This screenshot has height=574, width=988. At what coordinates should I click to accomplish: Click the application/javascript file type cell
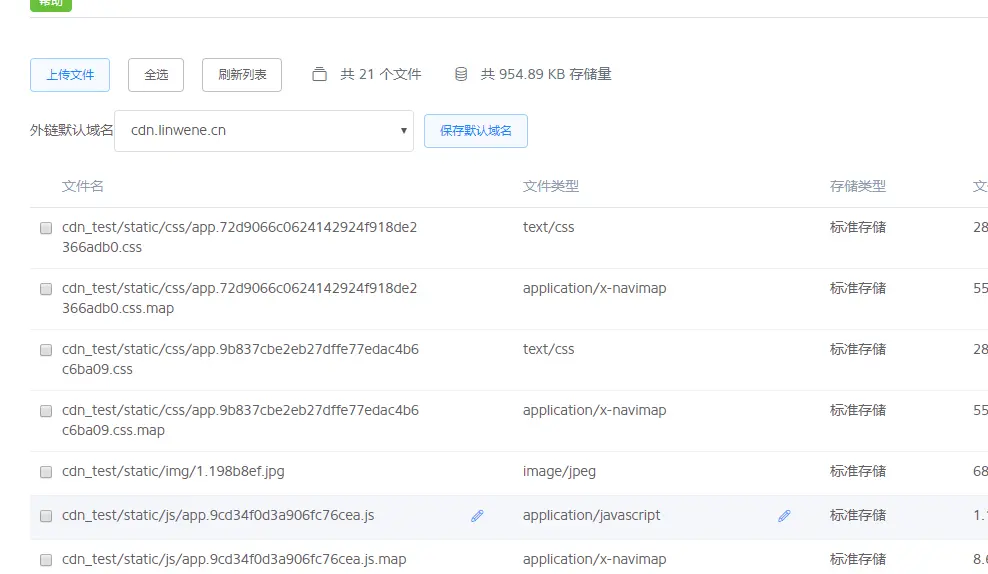592,515
